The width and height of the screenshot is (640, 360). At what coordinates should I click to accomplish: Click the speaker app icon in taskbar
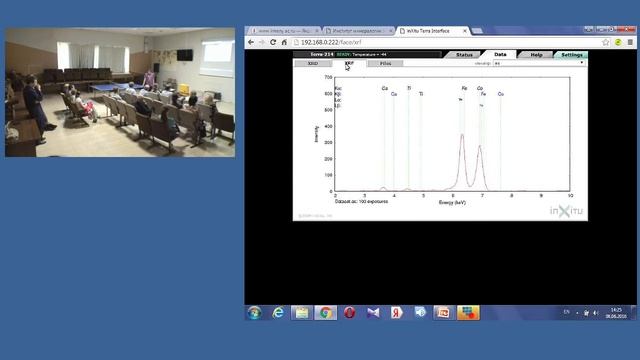[420, 313]
